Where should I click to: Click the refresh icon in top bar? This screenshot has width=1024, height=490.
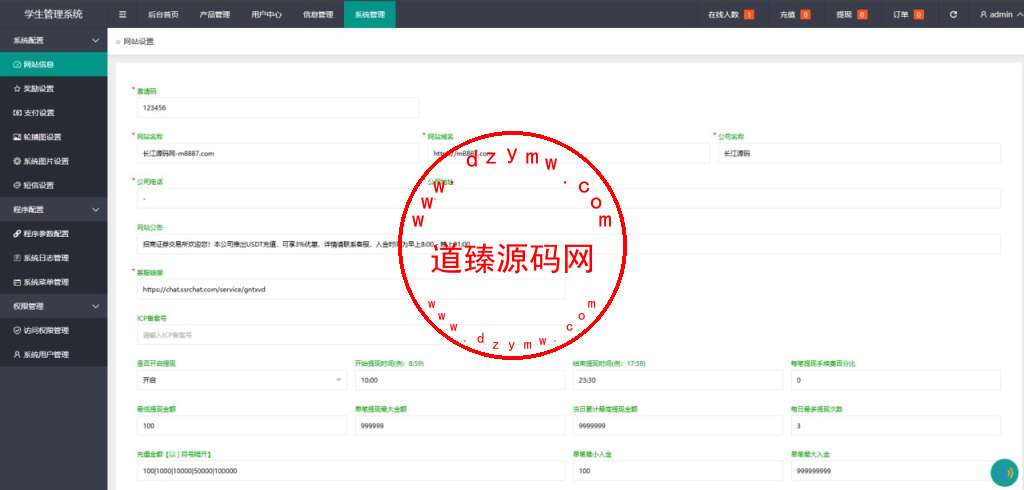pos(953,14)
